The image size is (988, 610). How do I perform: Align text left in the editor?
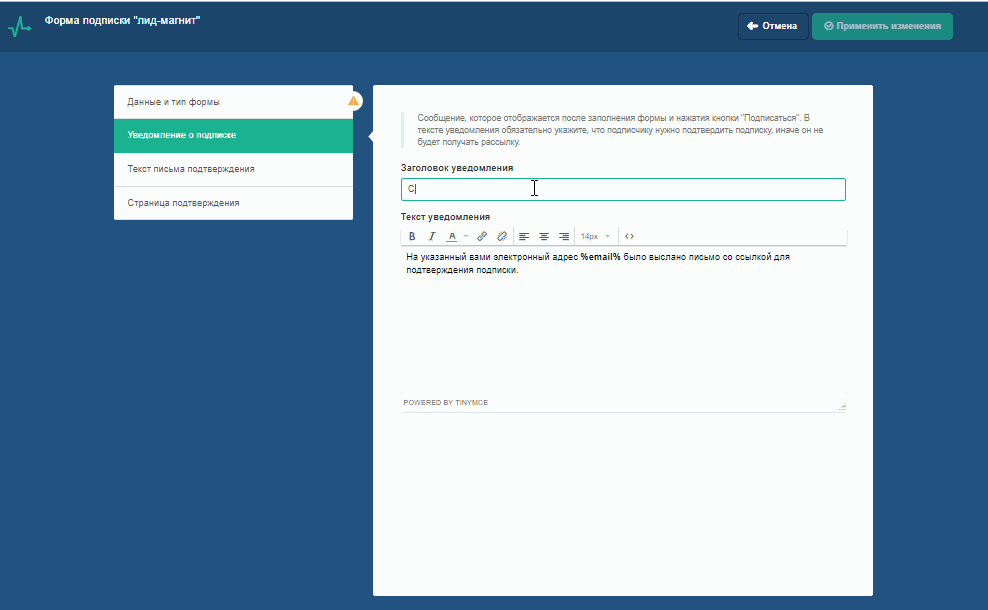[524, 236]
